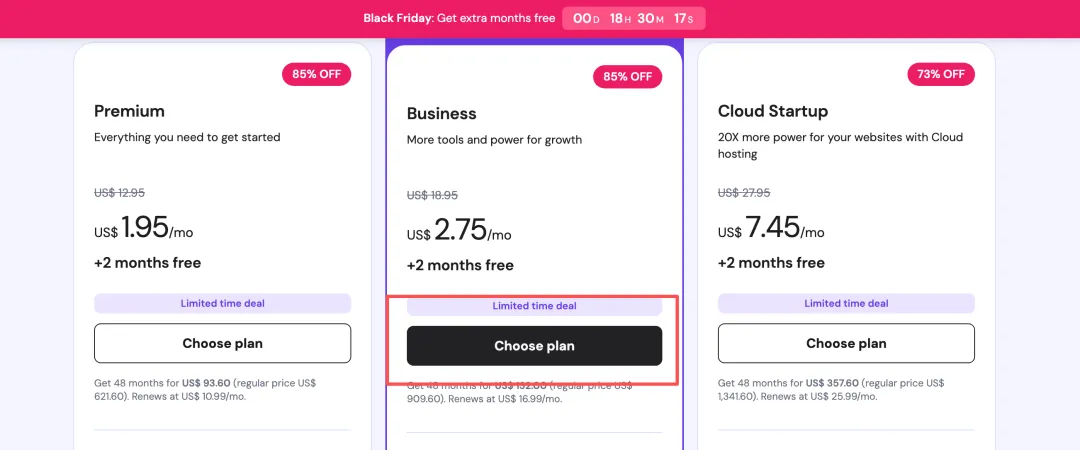Viewport: 1080px width, 450px height.
Task: Click Choose plan under Premium
Action: (222, 343)
